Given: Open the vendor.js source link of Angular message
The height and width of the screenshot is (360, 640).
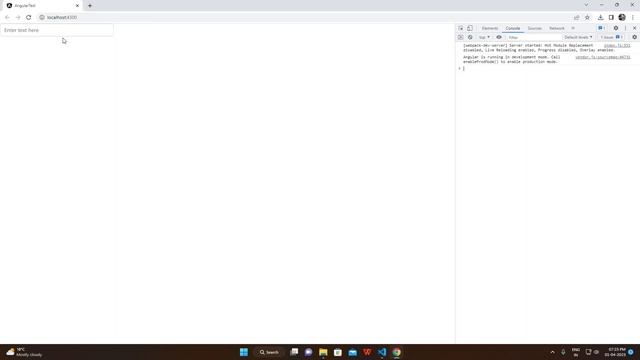Looking at the screenshot, I should (603, 58).
